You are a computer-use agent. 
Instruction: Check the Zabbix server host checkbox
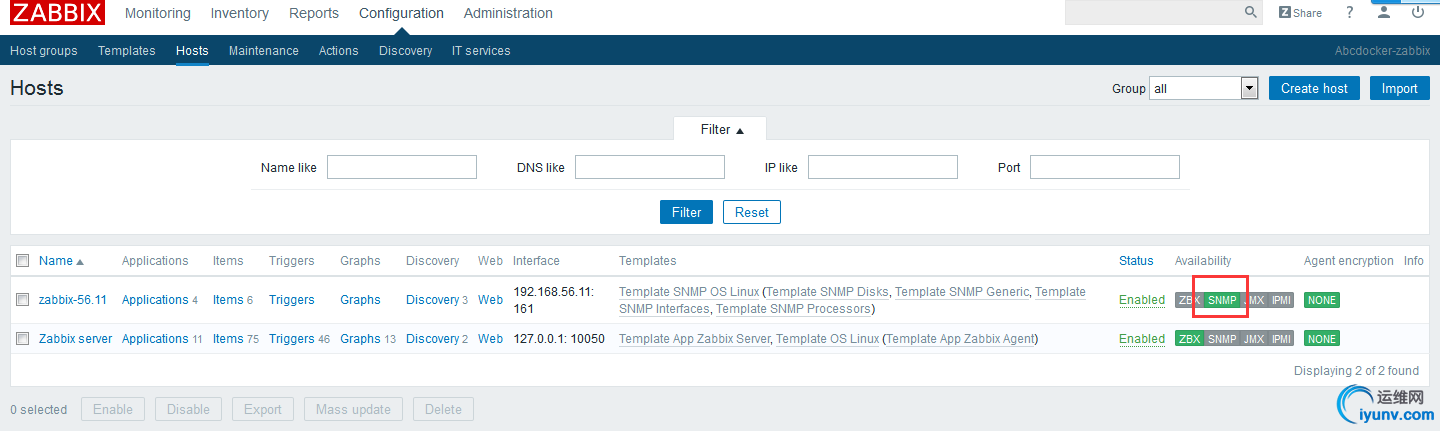[x=23, y=339]
